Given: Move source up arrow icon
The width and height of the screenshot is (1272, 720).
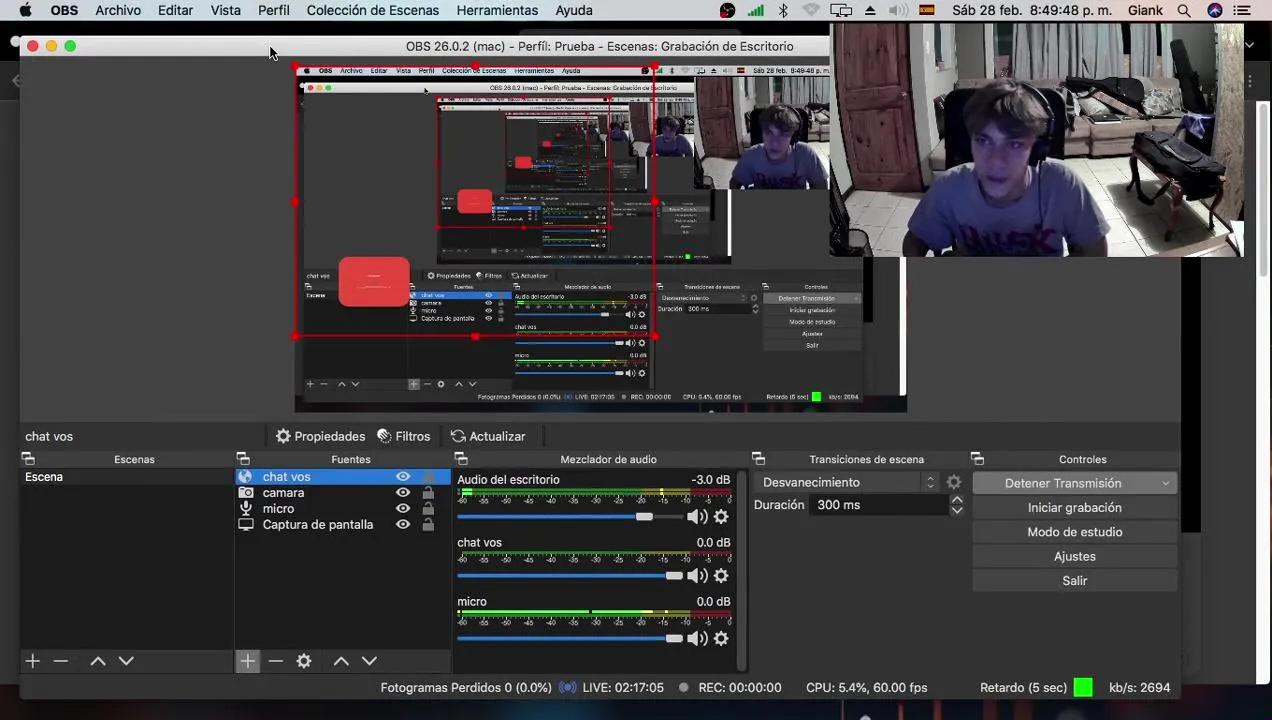Looking at the screenshot, I should 341,661.
